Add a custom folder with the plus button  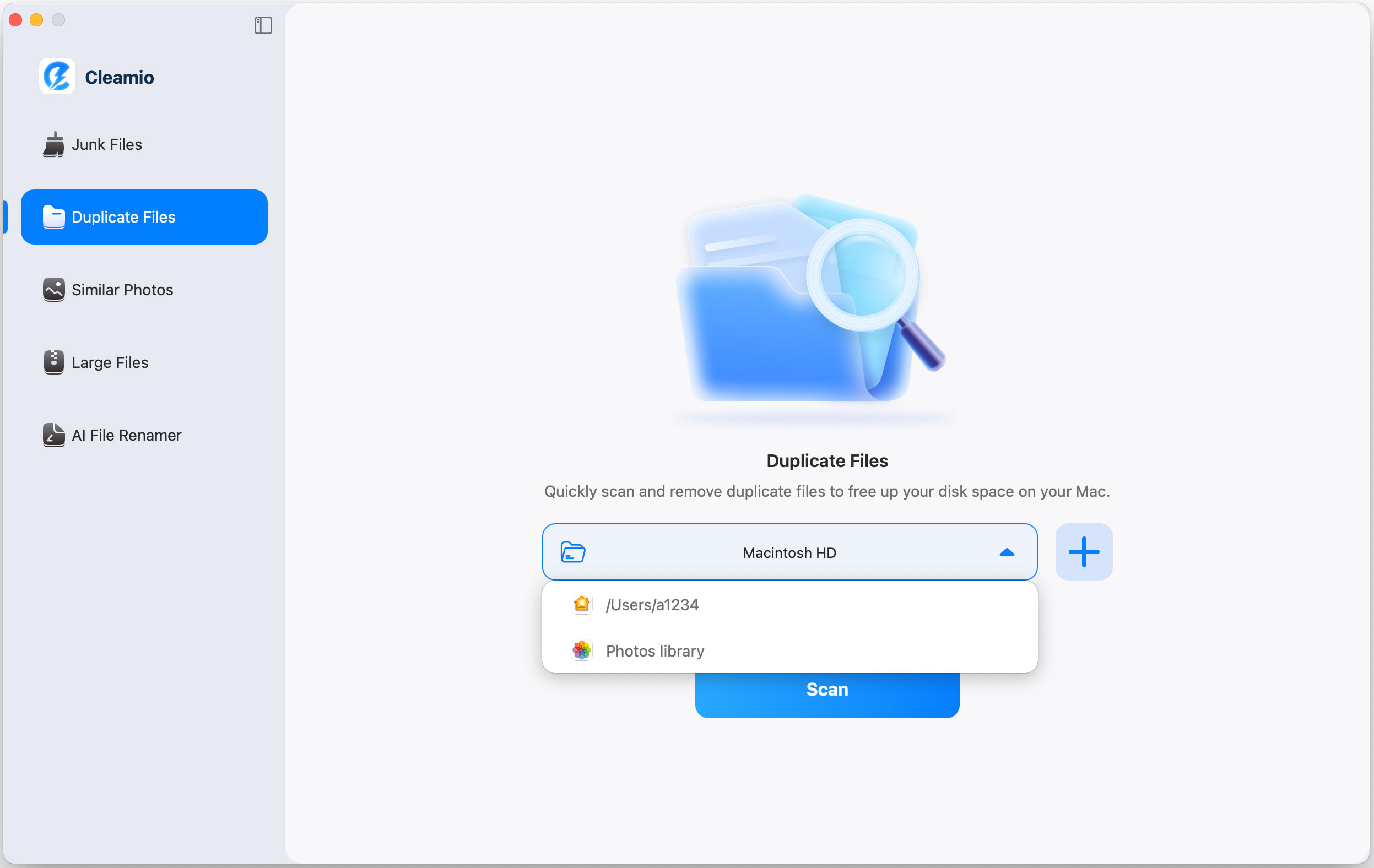click(1083, 551)
